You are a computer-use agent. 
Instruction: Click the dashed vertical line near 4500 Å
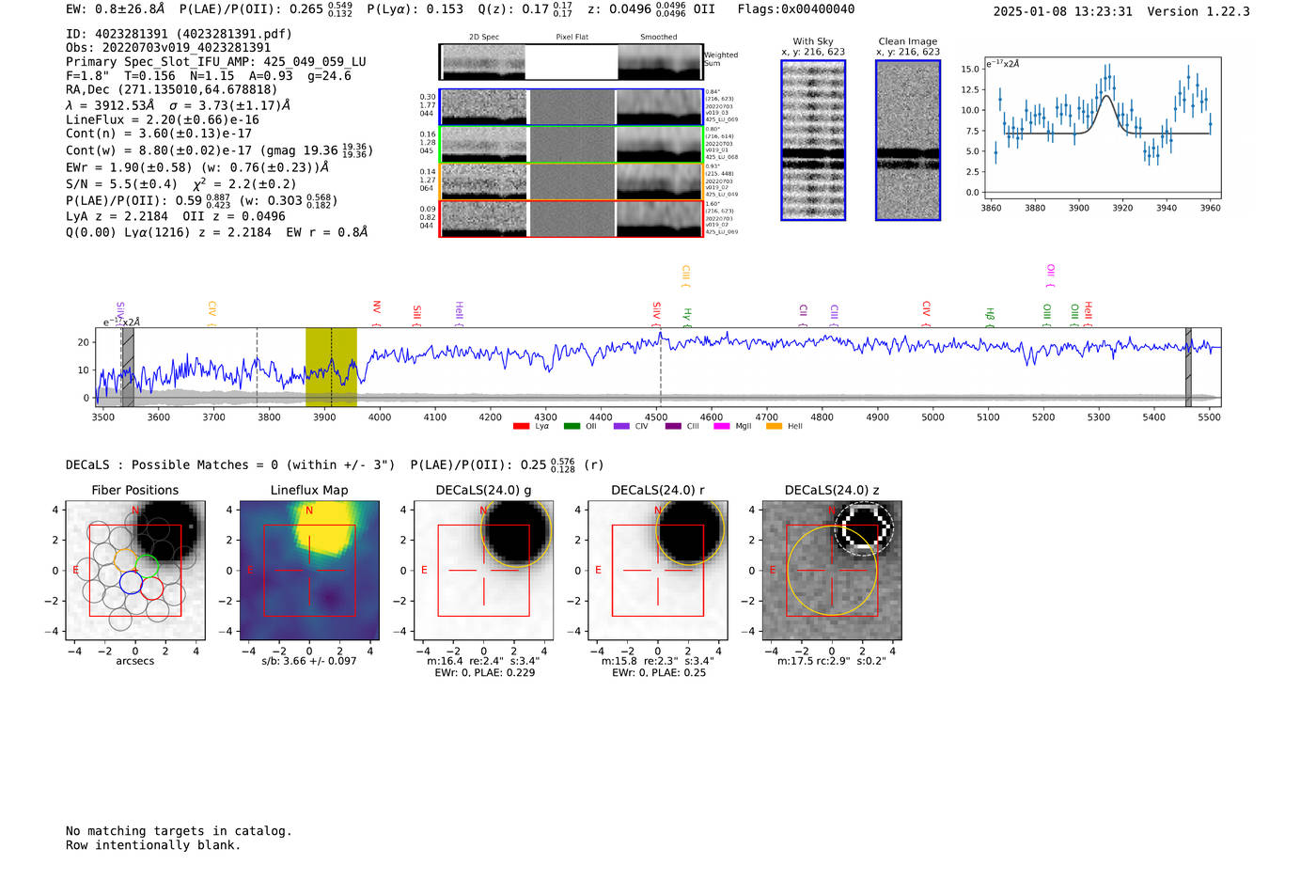661,367
